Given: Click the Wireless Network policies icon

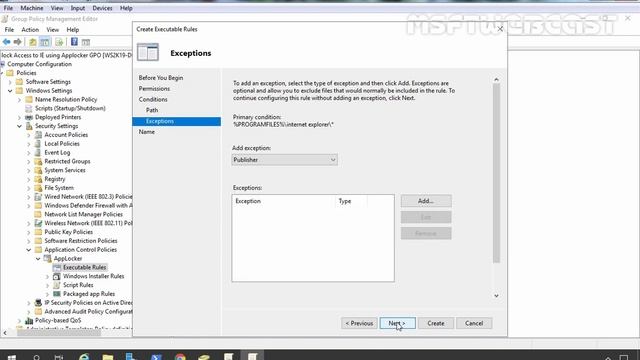Looking at the screenshot, I should coord(38,223).
